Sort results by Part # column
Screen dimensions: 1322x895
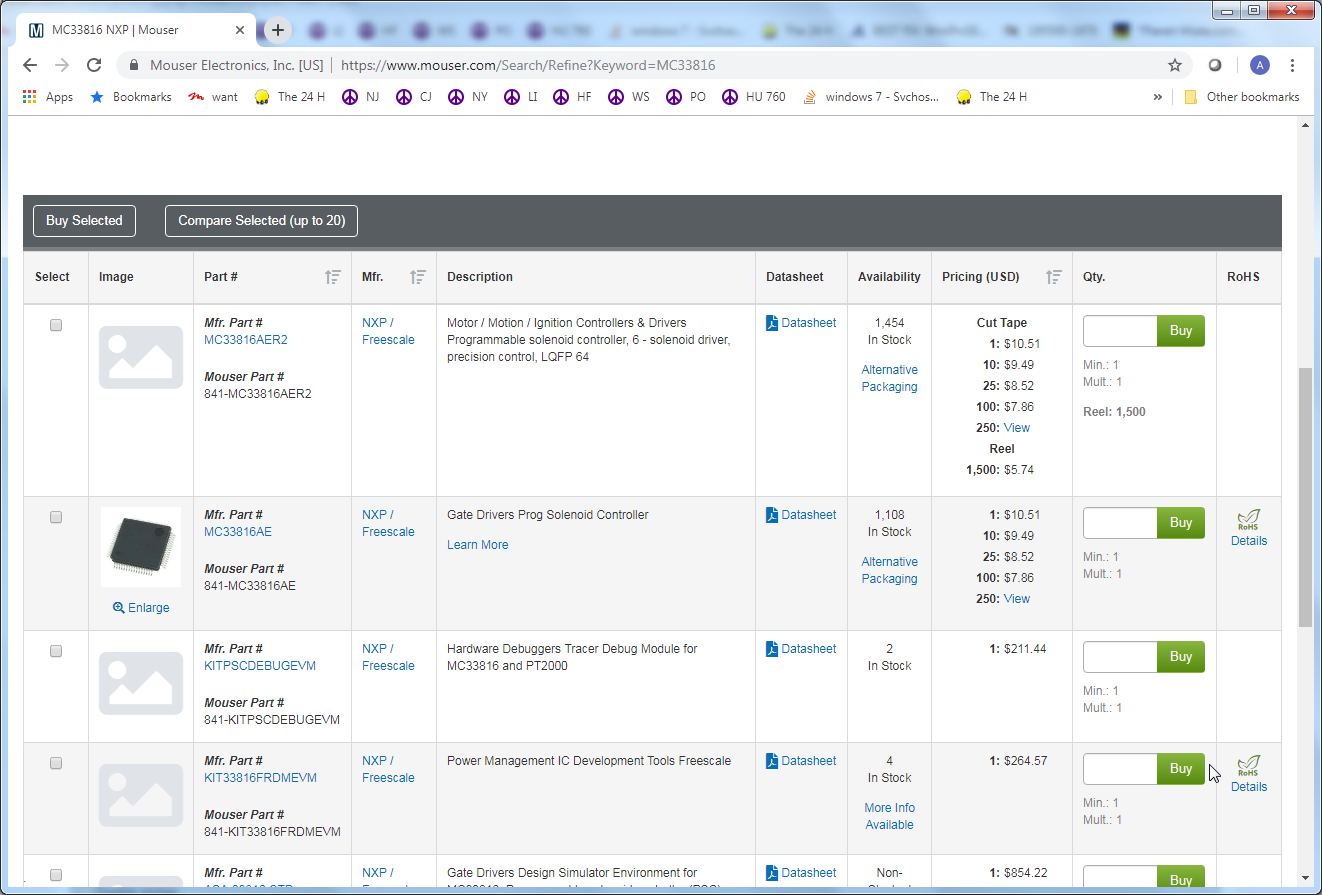(333, 277)
